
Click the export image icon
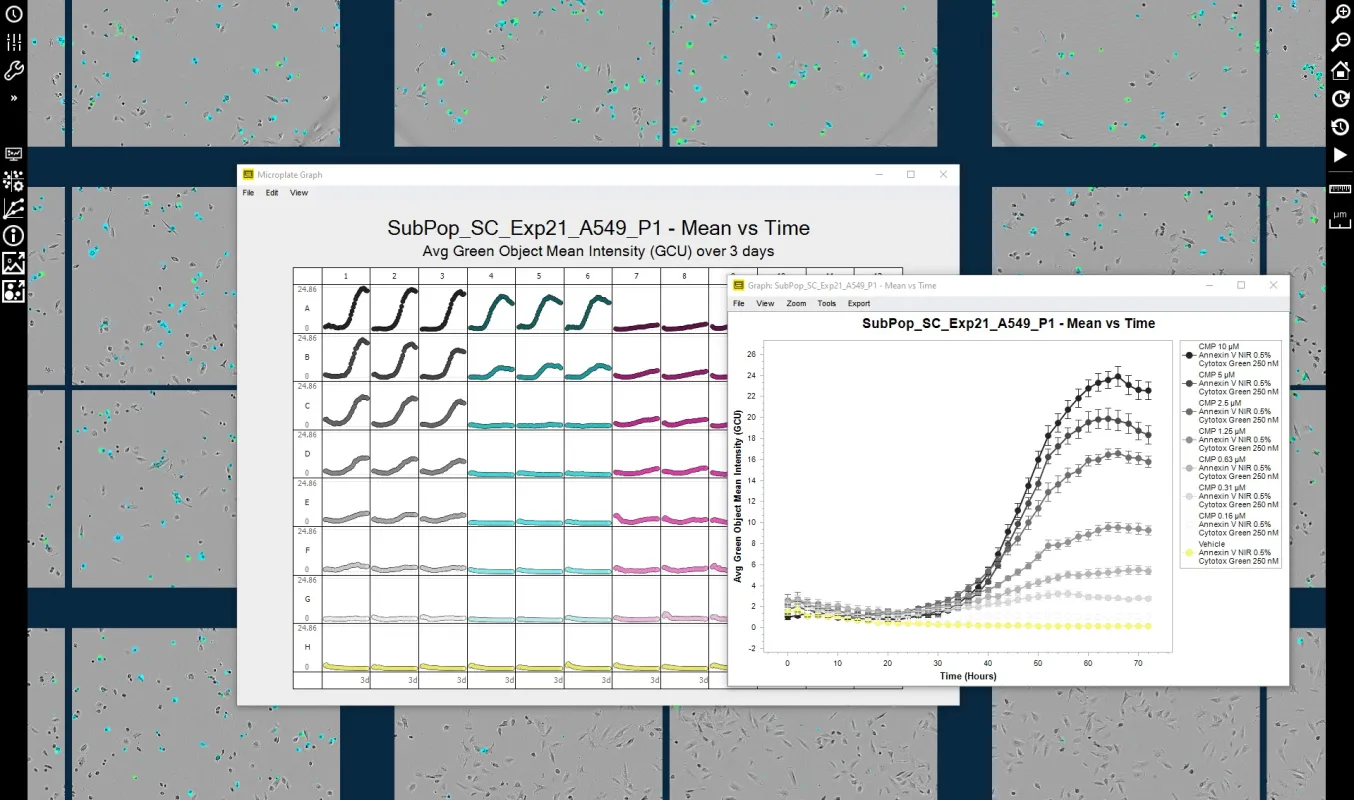[14, 264]
